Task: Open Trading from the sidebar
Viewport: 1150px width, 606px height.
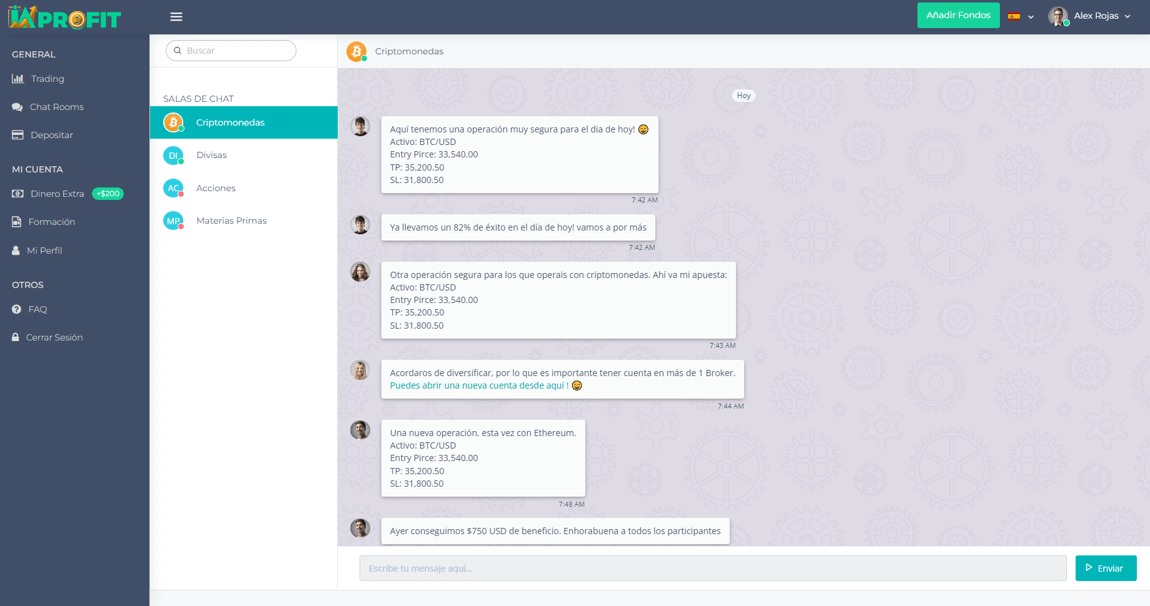Action: pos(47,79)
